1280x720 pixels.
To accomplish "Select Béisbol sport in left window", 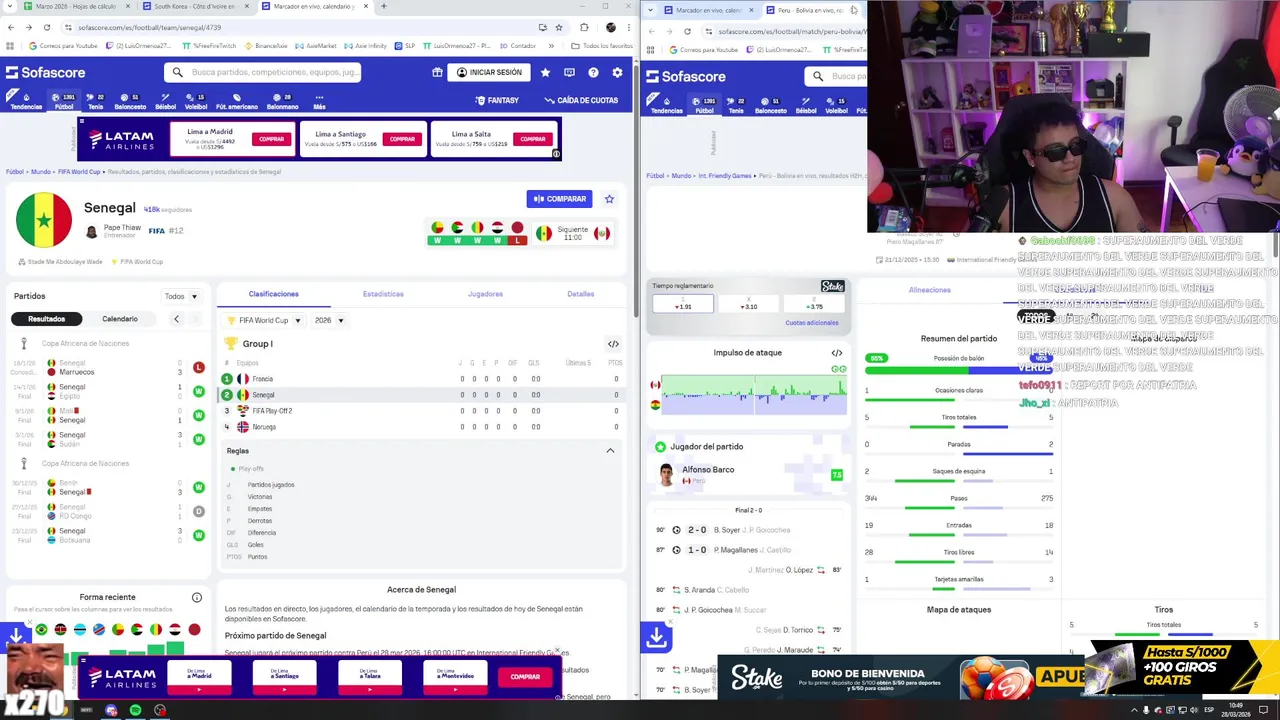I will click(165, 101).
